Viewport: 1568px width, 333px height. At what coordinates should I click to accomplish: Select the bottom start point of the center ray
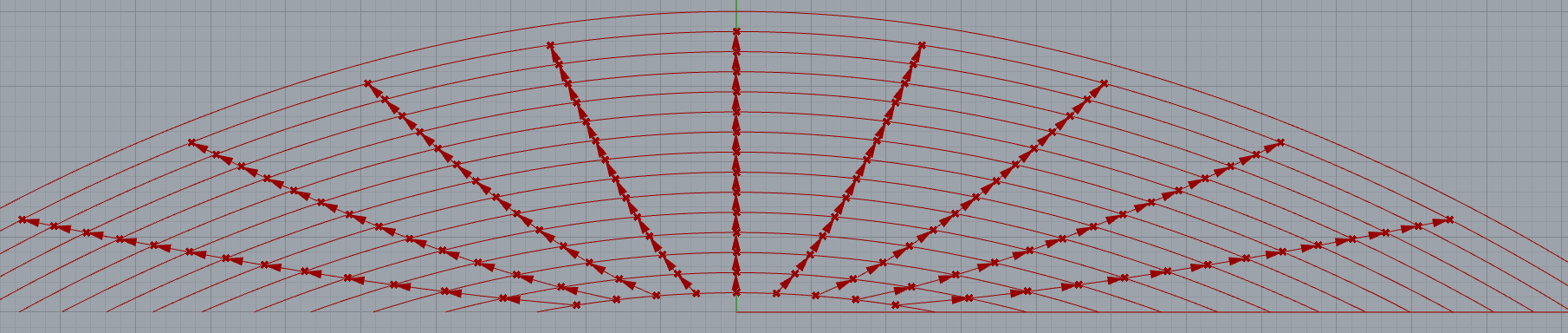[736, 293]
